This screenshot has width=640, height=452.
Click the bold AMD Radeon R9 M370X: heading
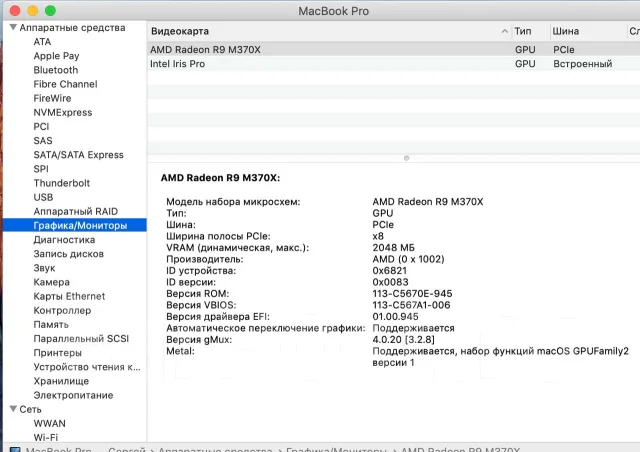click(220, 178)
